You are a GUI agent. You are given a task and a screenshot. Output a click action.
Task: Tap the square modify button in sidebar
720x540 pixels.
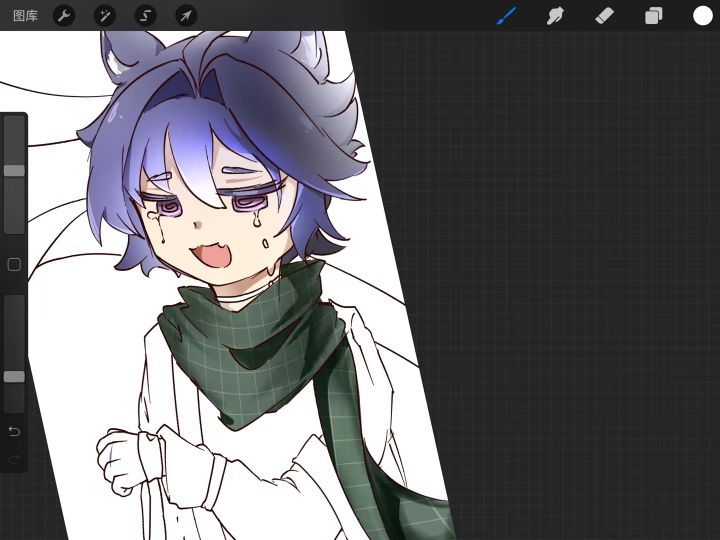coord(14,264)
